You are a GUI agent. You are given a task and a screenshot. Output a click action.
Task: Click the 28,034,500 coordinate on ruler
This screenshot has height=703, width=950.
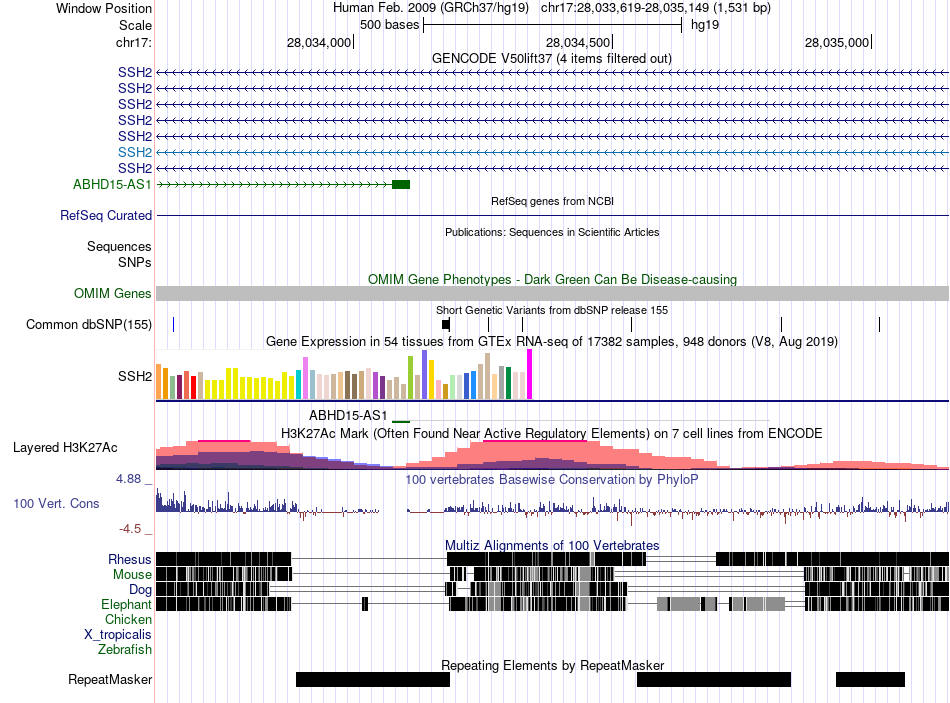pyautogui.click(x=578, y=42)
